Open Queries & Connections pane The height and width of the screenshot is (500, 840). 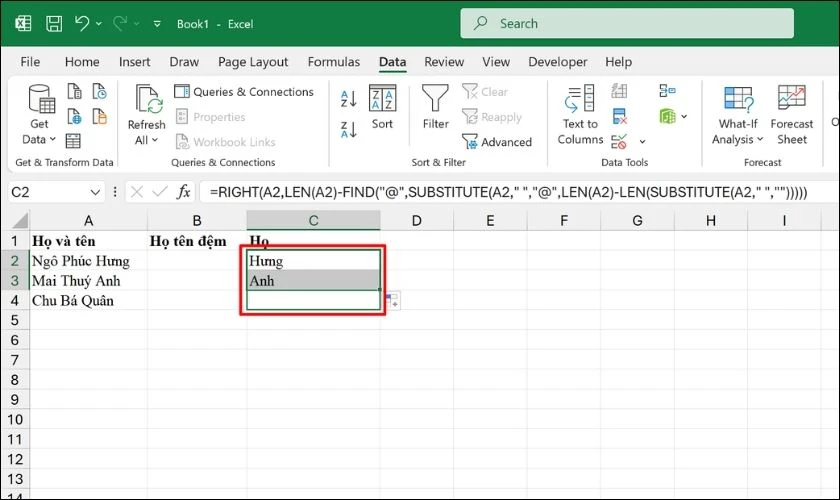(x=244, y=92)
